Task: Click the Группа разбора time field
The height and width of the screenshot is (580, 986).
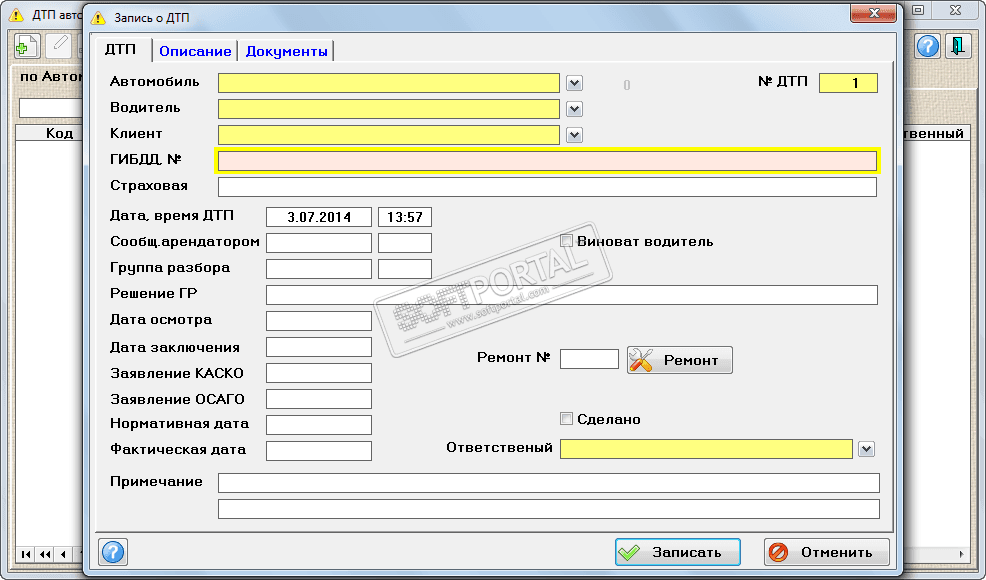Action: 405,269
